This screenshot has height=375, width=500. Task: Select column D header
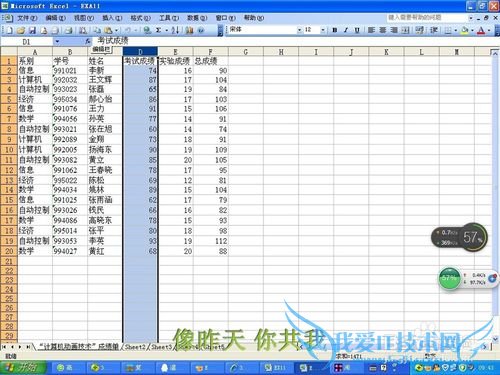click(140, 52)
